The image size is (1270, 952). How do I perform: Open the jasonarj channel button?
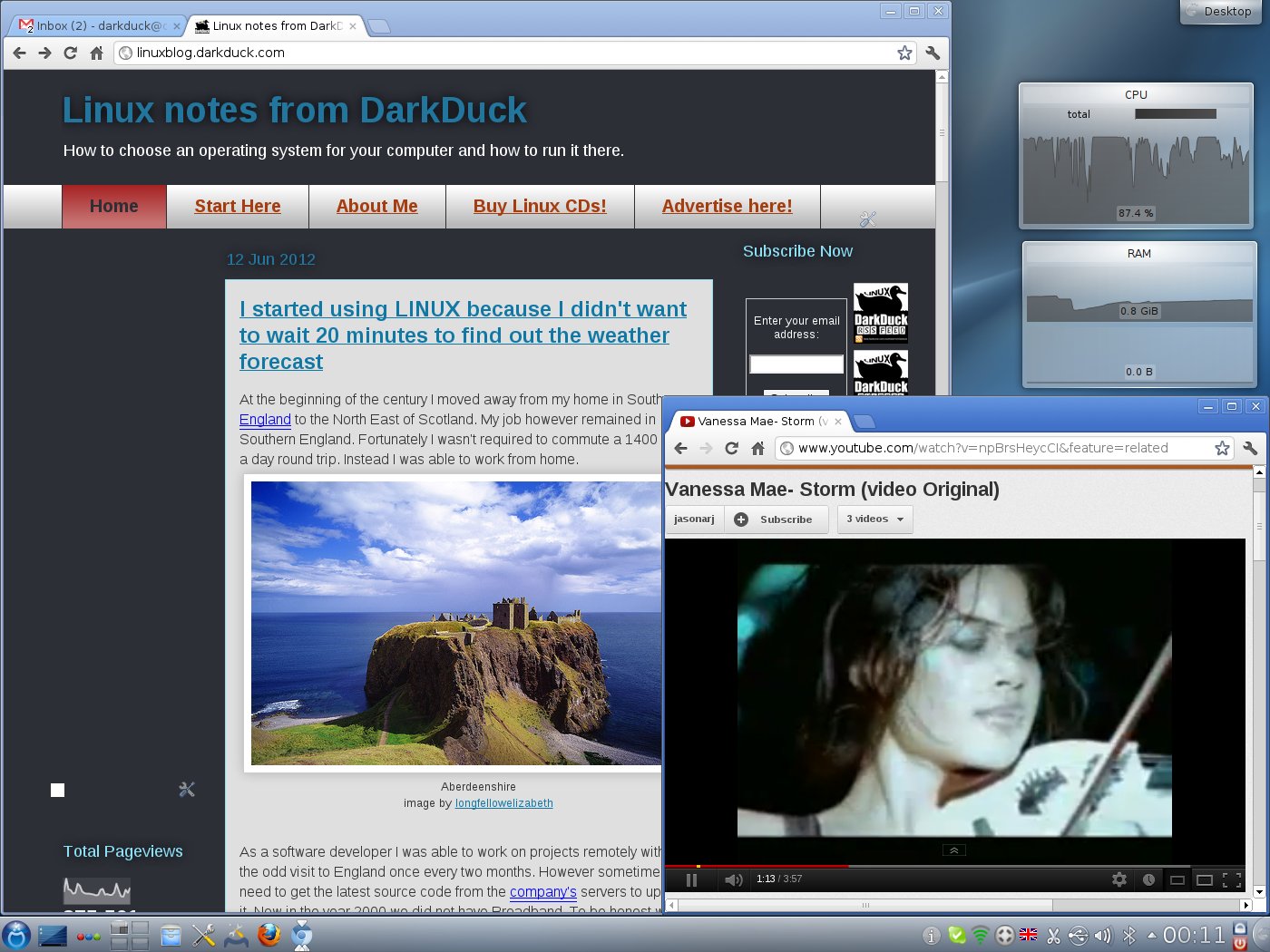694,520
